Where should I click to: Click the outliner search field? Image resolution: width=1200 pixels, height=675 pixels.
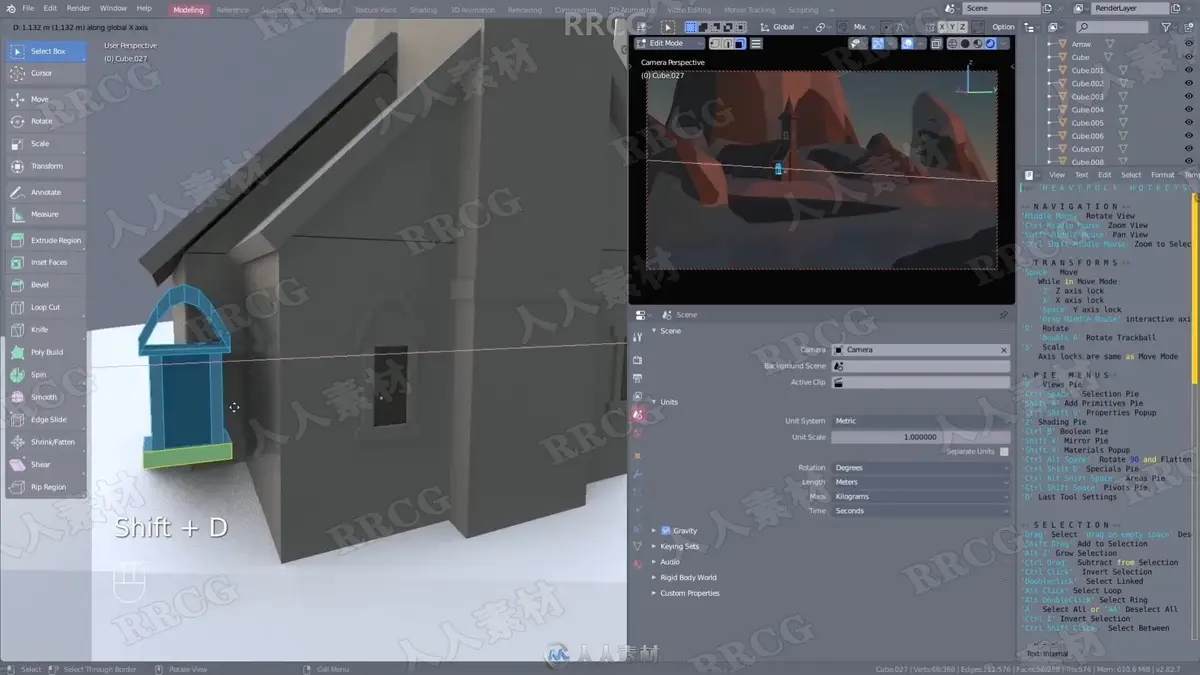tap(1111, 28)
